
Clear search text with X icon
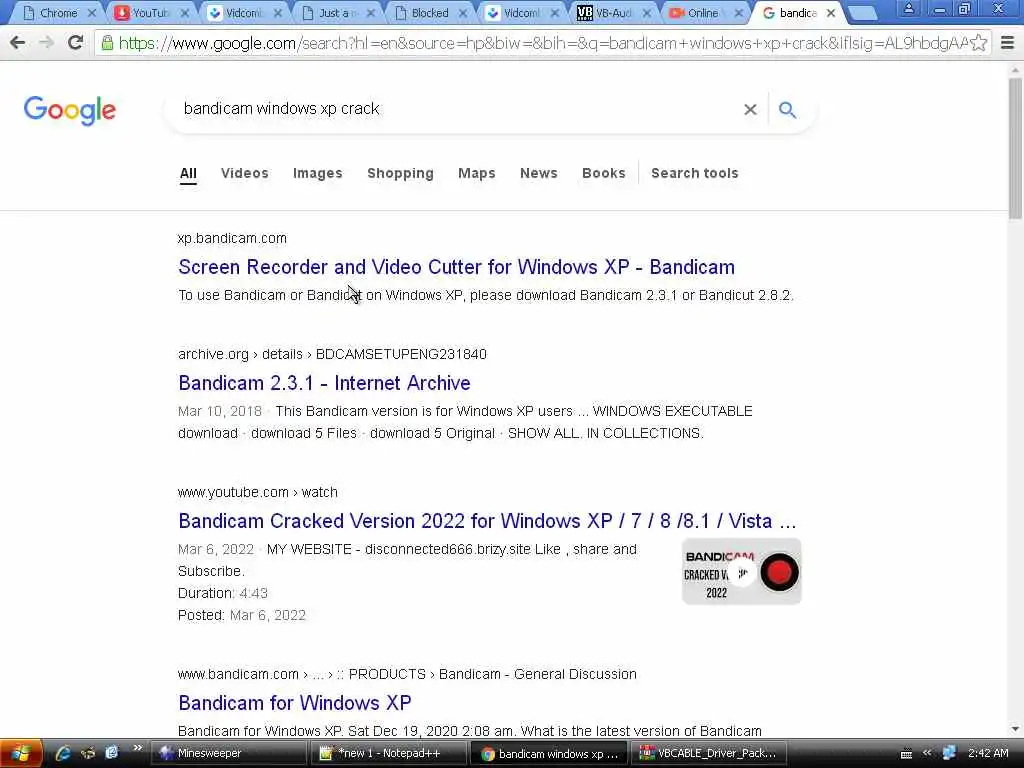[x=750, y=109]
